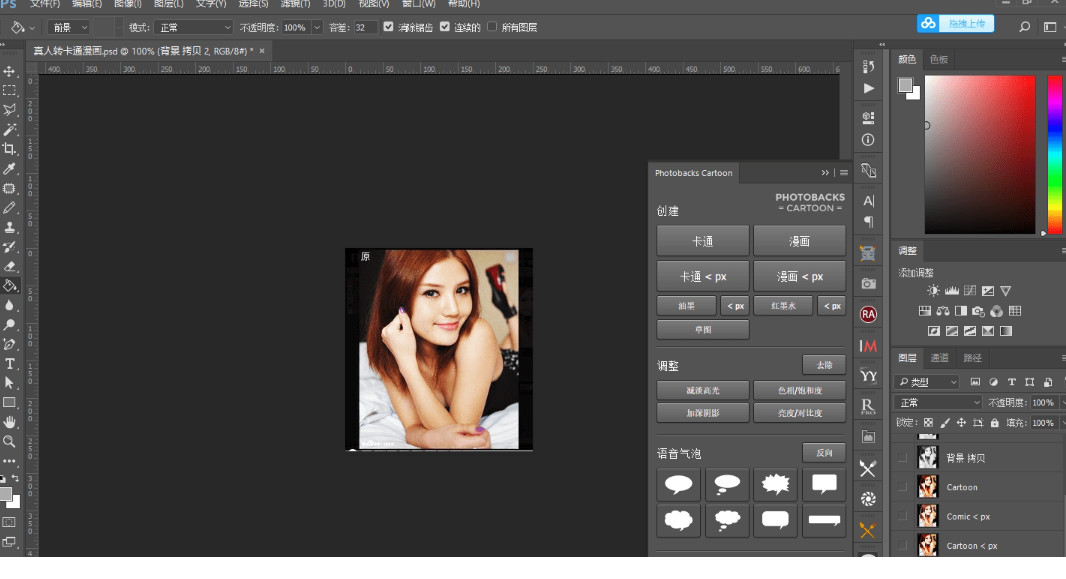
Task: Activate the Eyedropper tool
Action: coord(10,169)
